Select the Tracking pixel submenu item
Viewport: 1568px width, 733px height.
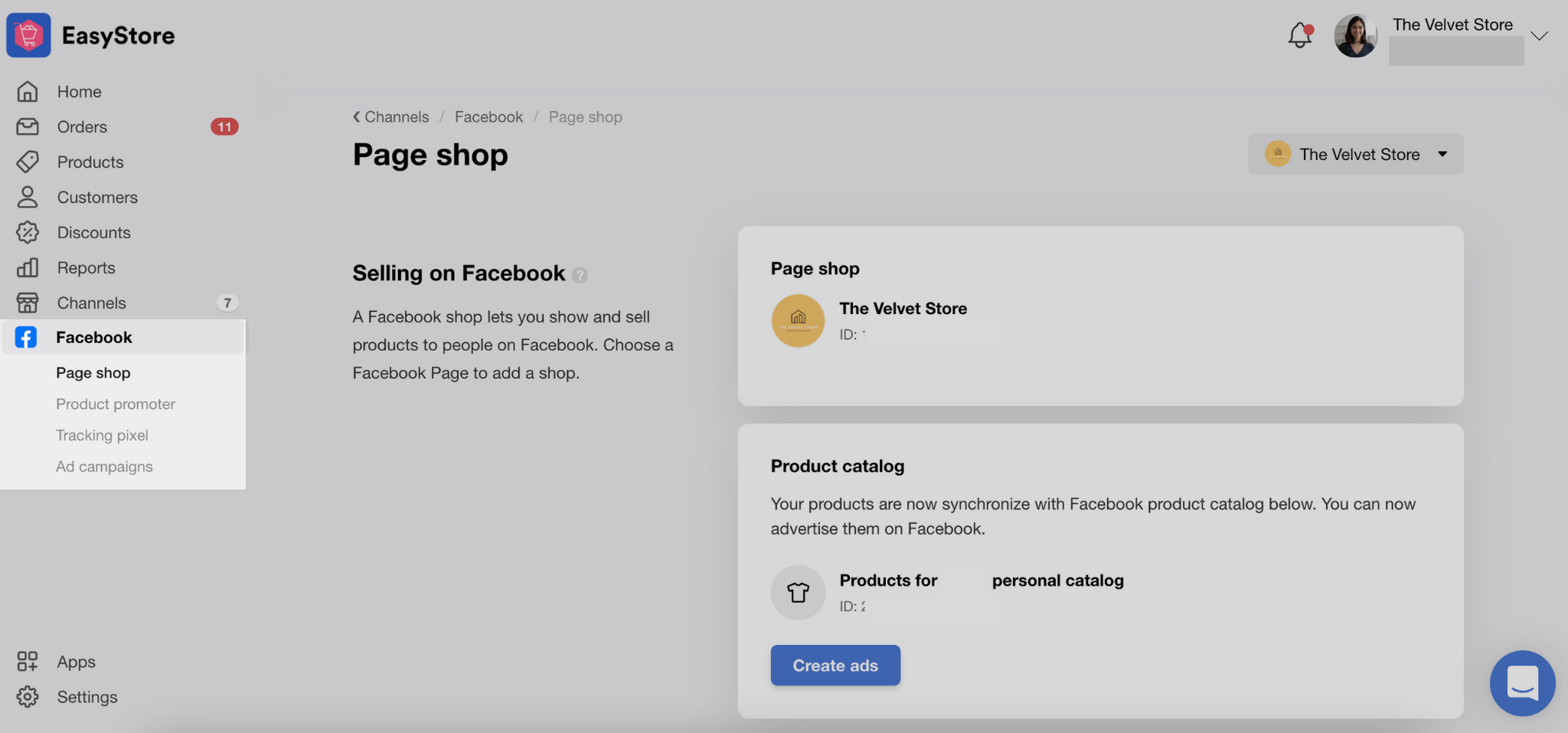click(102, 435)
